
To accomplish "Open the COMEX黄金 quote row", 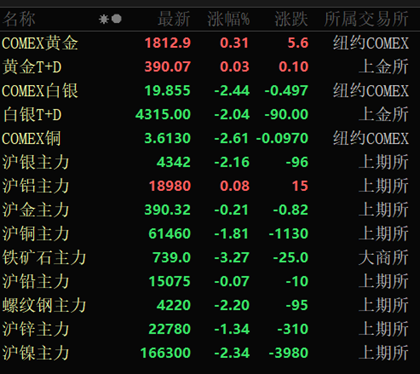I will (210, 43).
